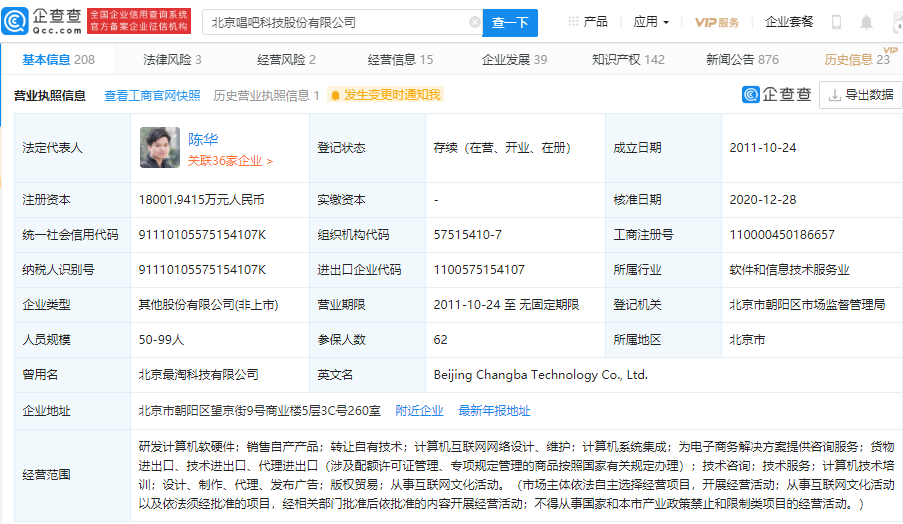This screenshot has height=524, width=903.
Task: Click the 附近企业 link
Action: tap(419, 410)
